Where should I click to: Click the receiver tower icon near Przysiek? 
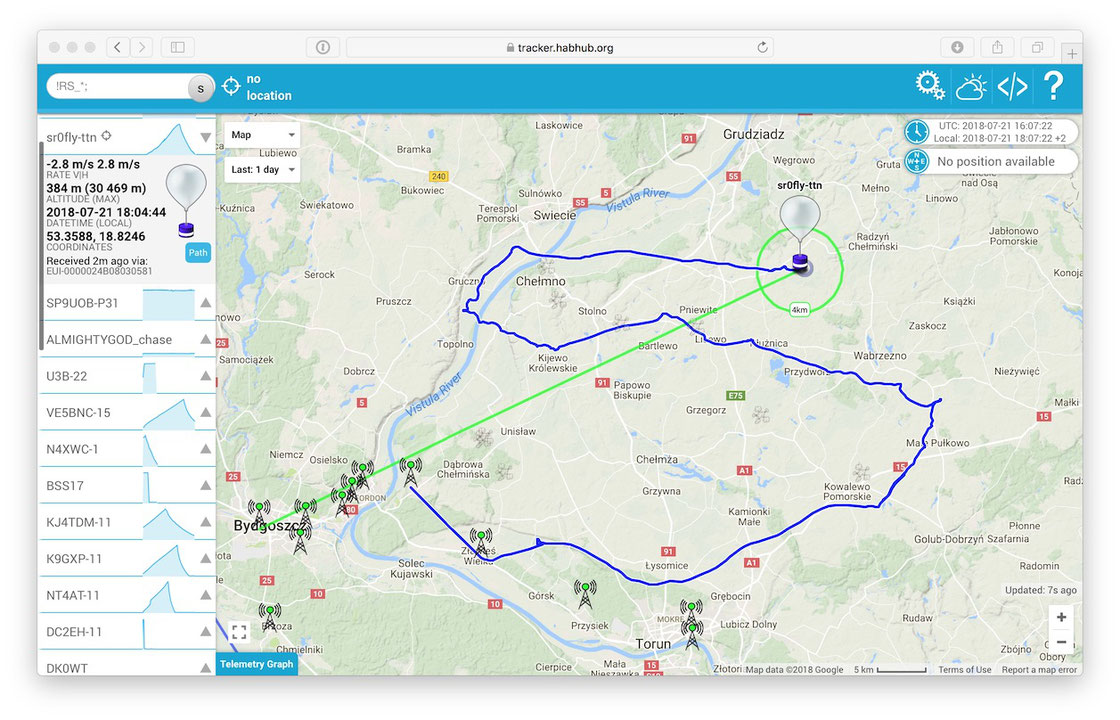coord(585,594)
